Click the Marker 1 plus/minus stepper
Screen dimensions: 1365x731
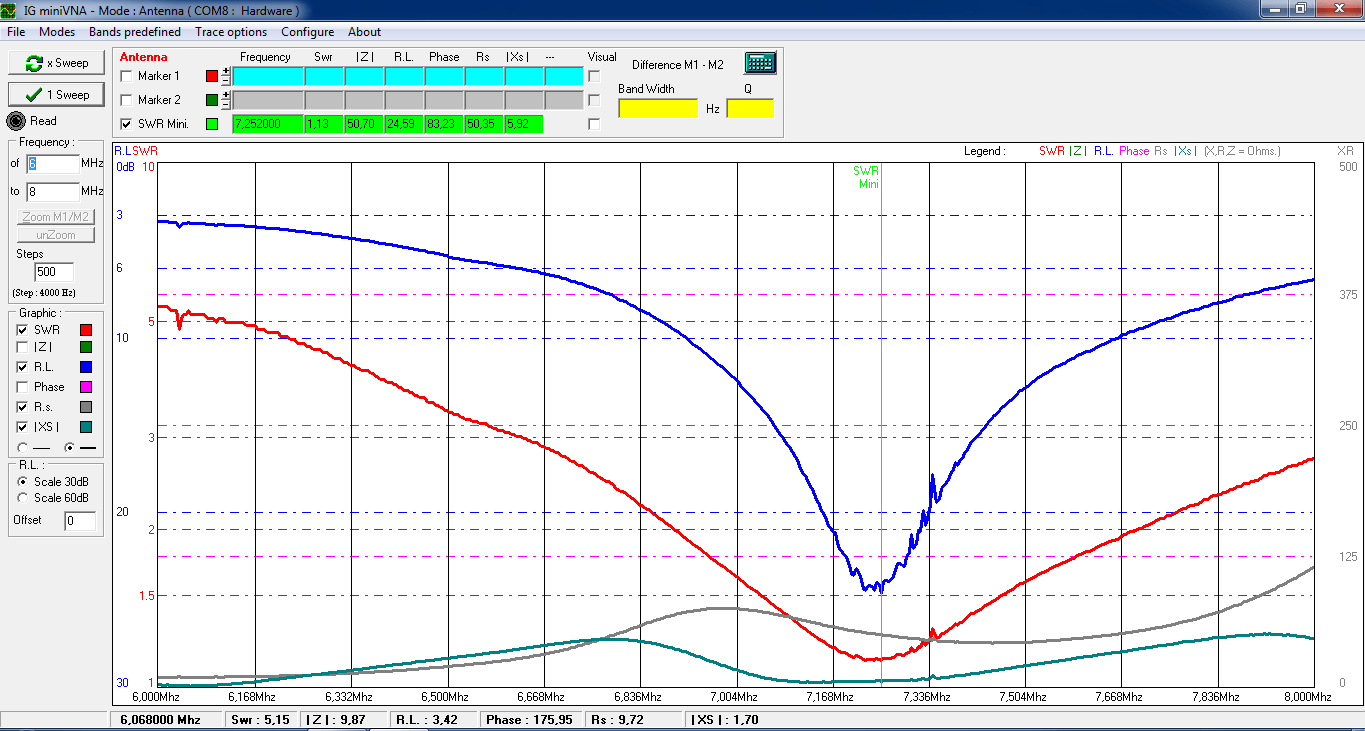click(226, 76)
